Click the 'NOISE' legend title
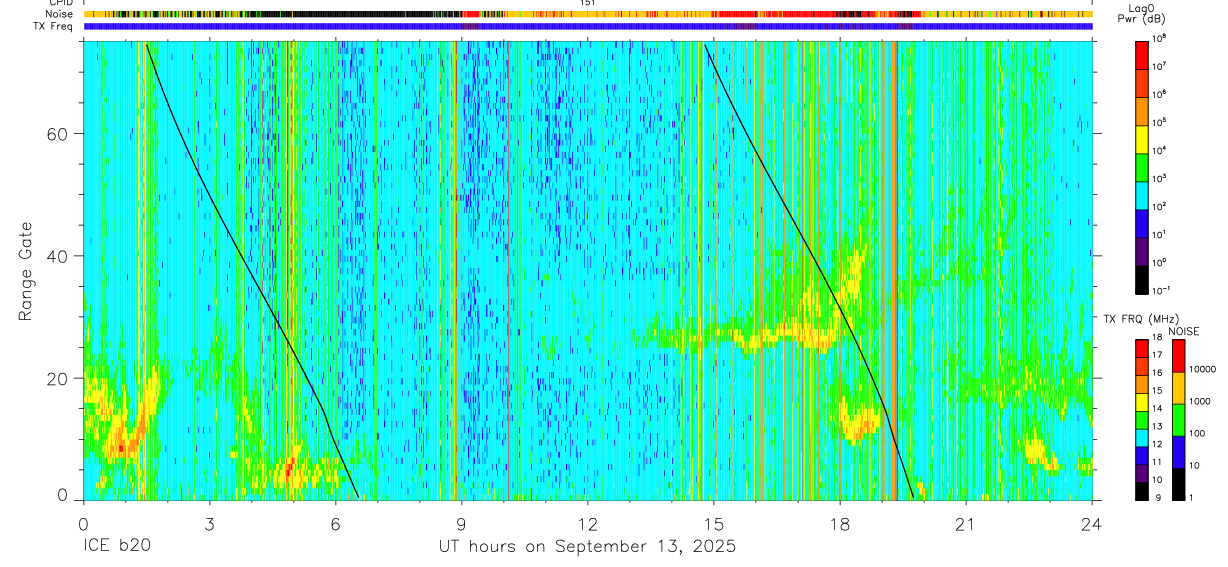Screen dimensions: 1228x567 tap(1184, 331)
